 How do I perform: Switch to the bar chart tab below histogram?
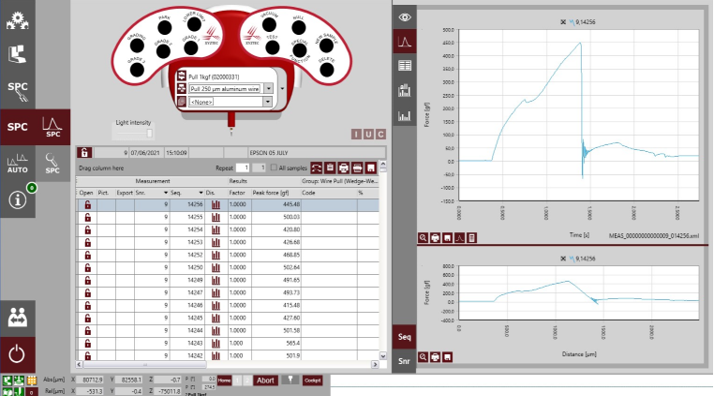tap(404, 115)
